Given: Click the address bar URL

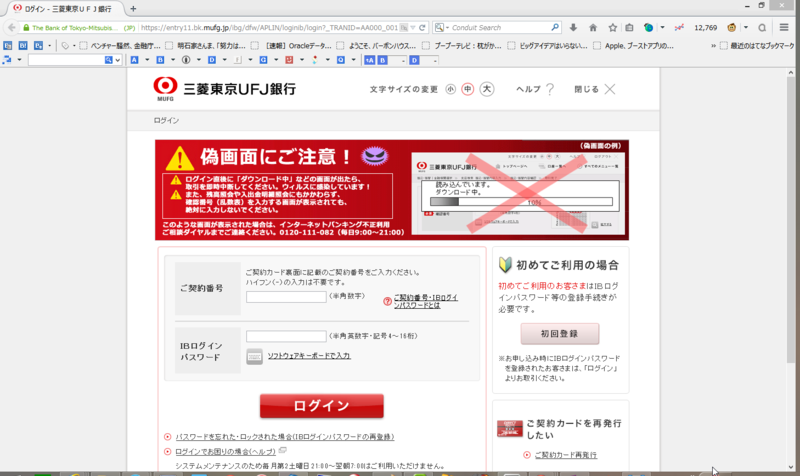Looking at the screenshot, I should click(269, 28).
